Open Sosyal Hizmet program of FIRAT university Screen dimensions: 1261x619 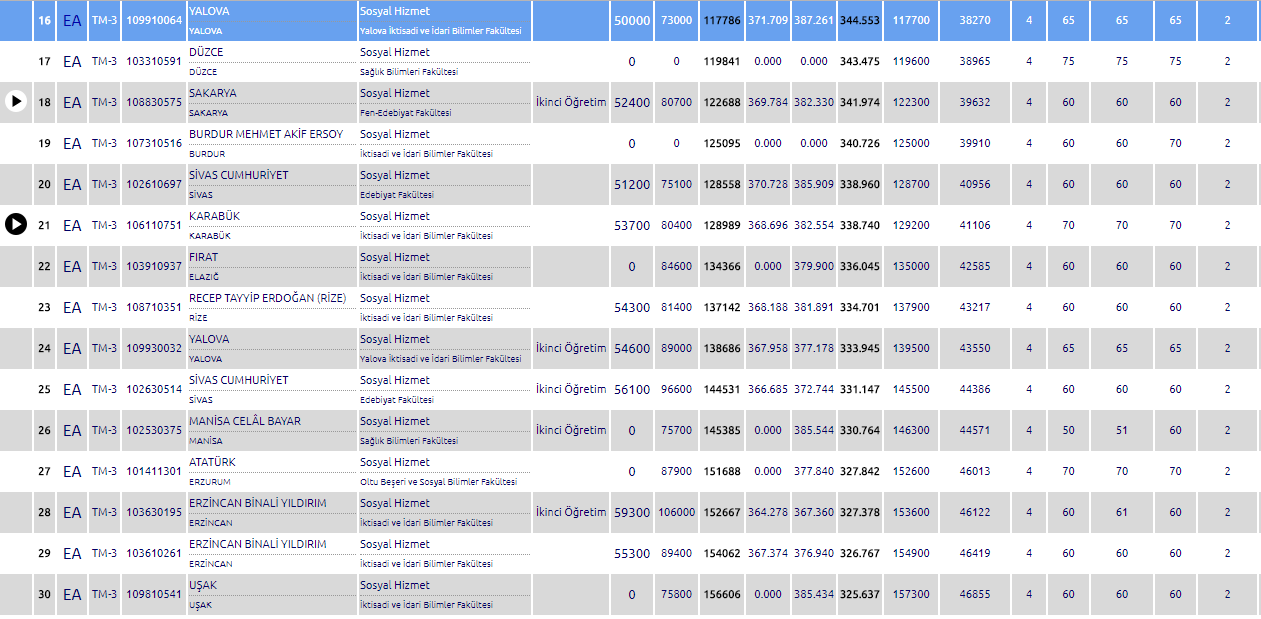click(x=394, y=257)
